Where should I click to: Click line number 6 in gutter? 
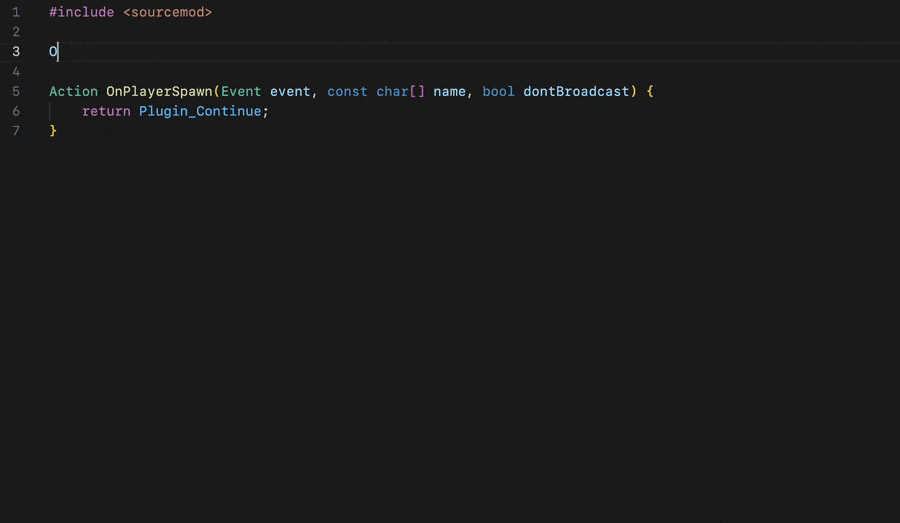16,111
